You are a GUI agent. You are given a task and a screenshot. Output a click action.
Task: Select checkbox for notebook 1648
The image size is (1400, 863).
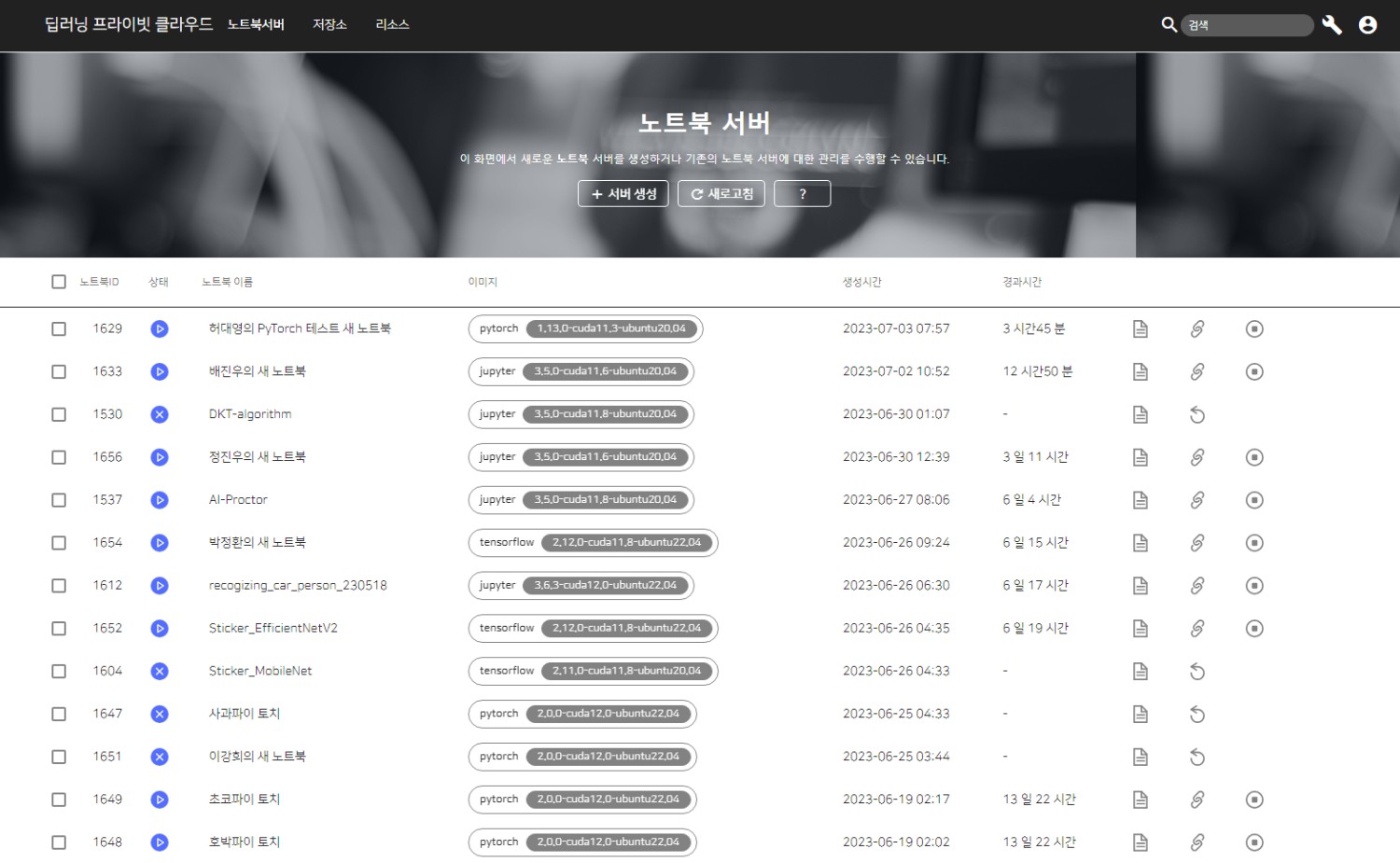(59, 842)
